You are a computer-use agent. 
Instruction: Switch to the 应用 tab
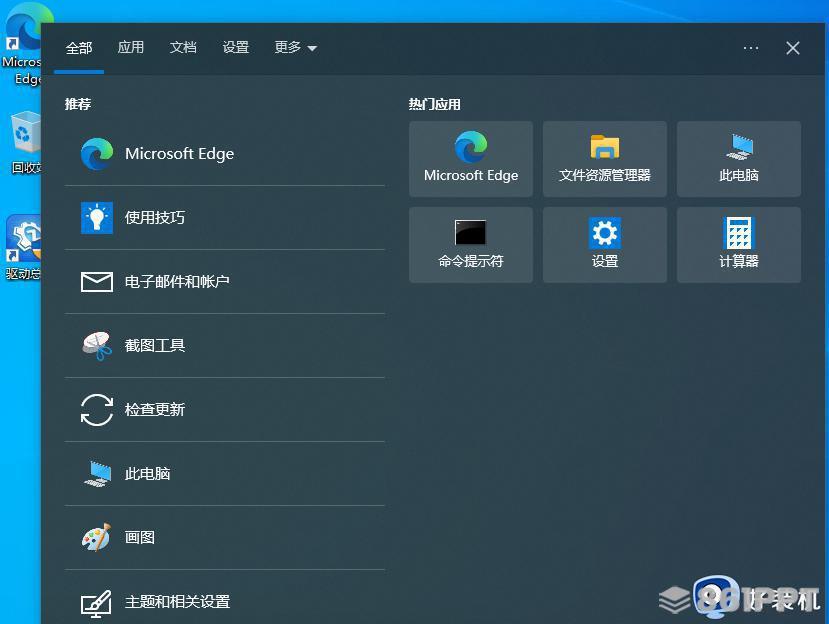[x=131, y=48]
